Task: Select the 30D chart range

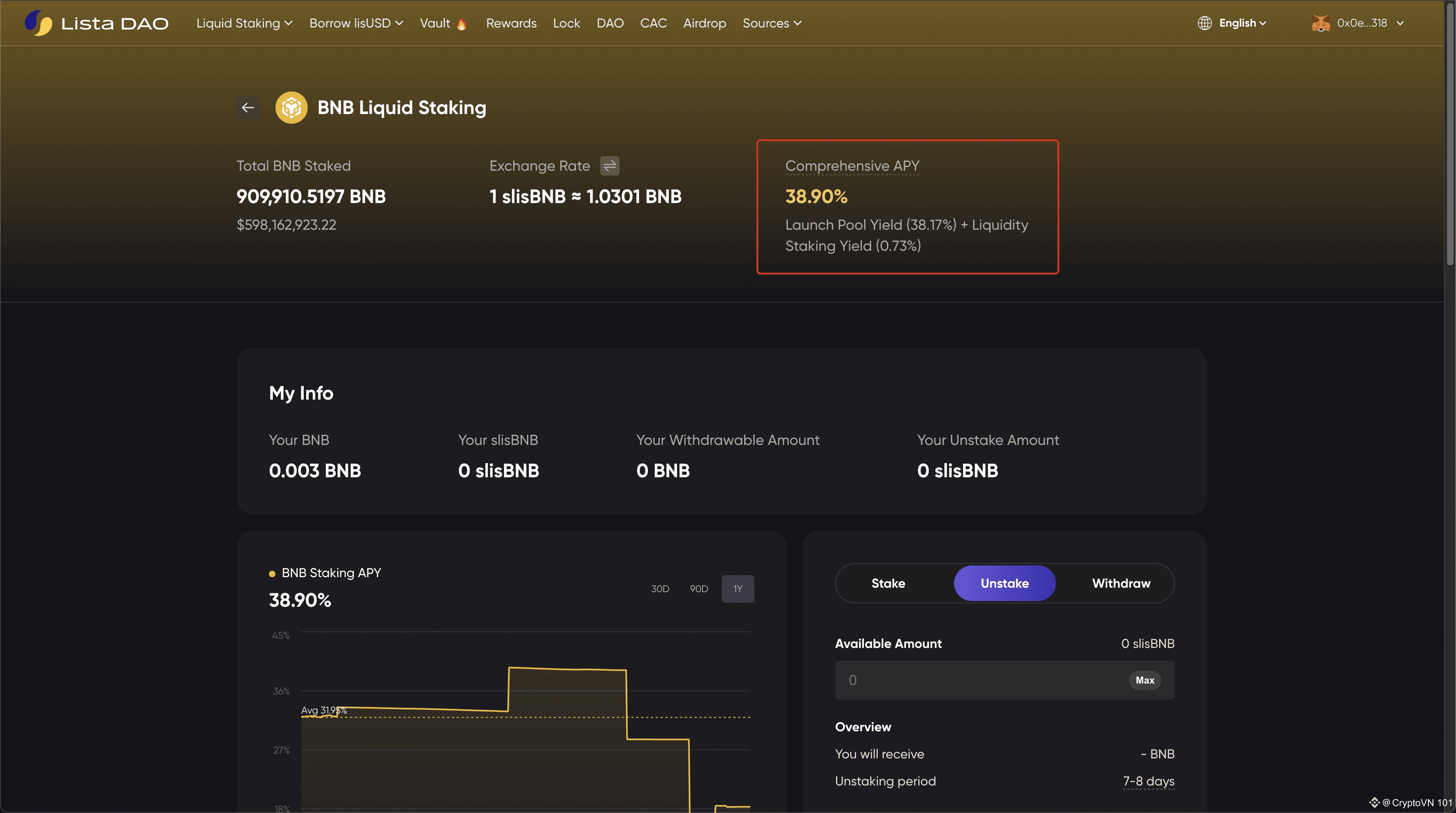Action: (x=660, y=589)
